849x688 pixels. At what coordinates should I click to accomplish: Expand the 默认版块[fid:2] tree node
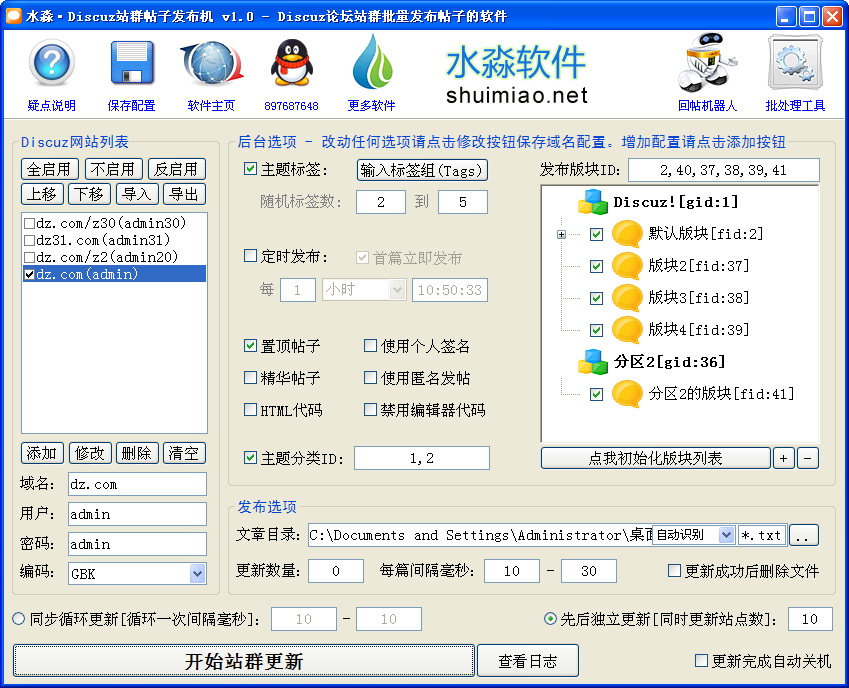click(x=561, y=234)
